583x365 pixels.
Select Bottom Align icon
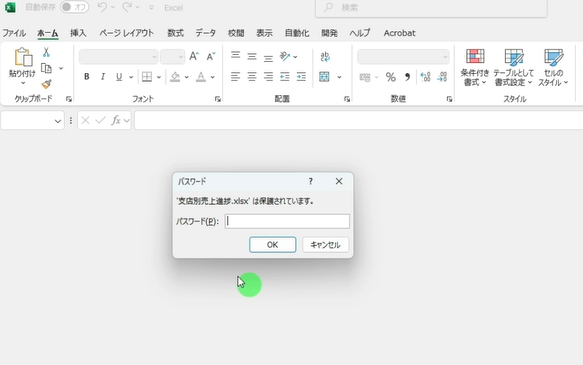pos(268,57)
